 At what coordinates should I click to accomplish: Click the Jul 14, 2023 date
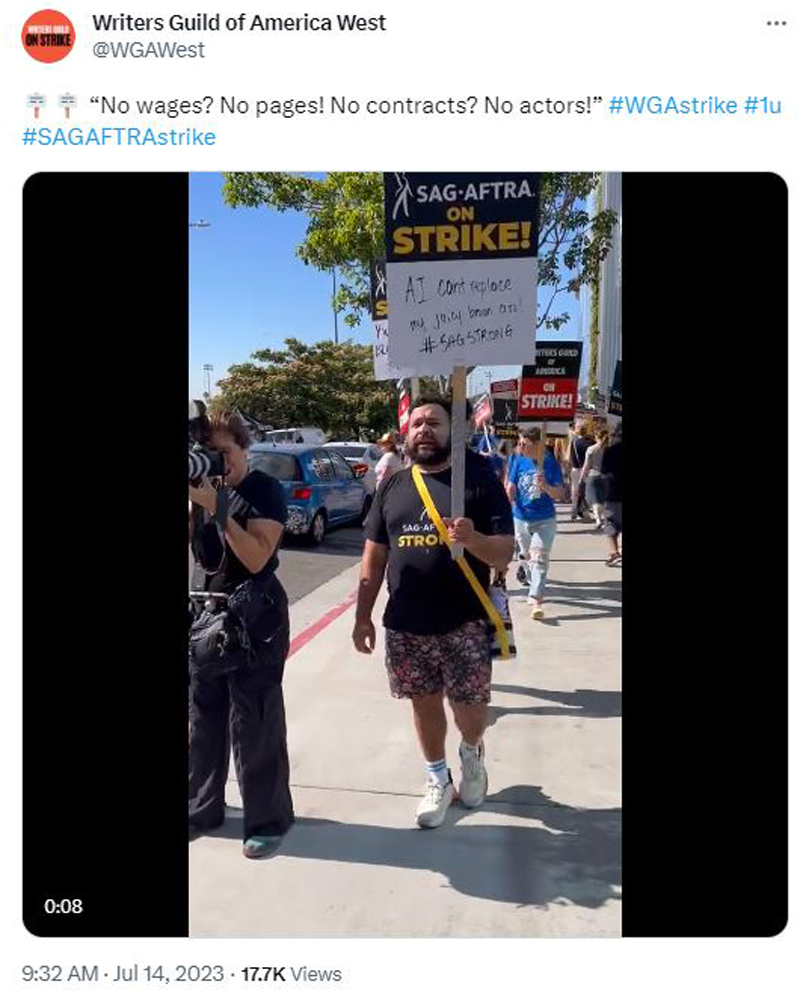tap(169, 974)
